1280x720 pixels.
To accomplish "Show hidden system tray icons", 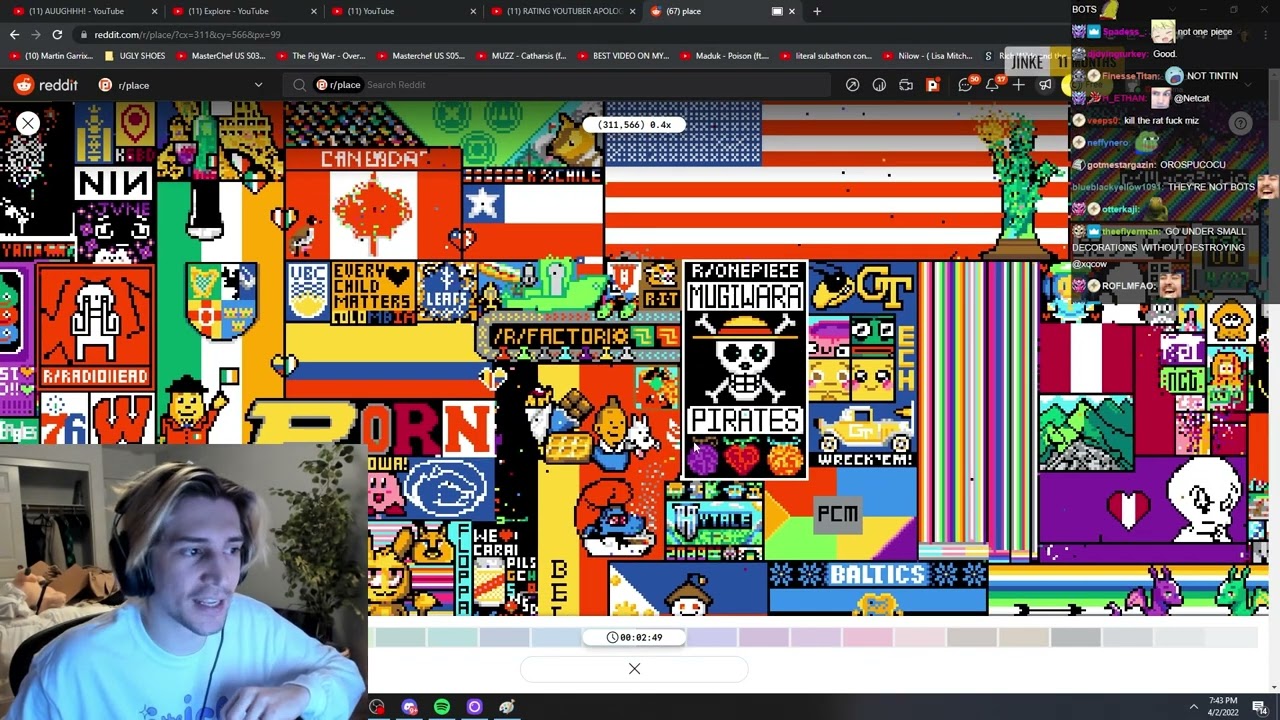I will click(x=1193, y=707).
